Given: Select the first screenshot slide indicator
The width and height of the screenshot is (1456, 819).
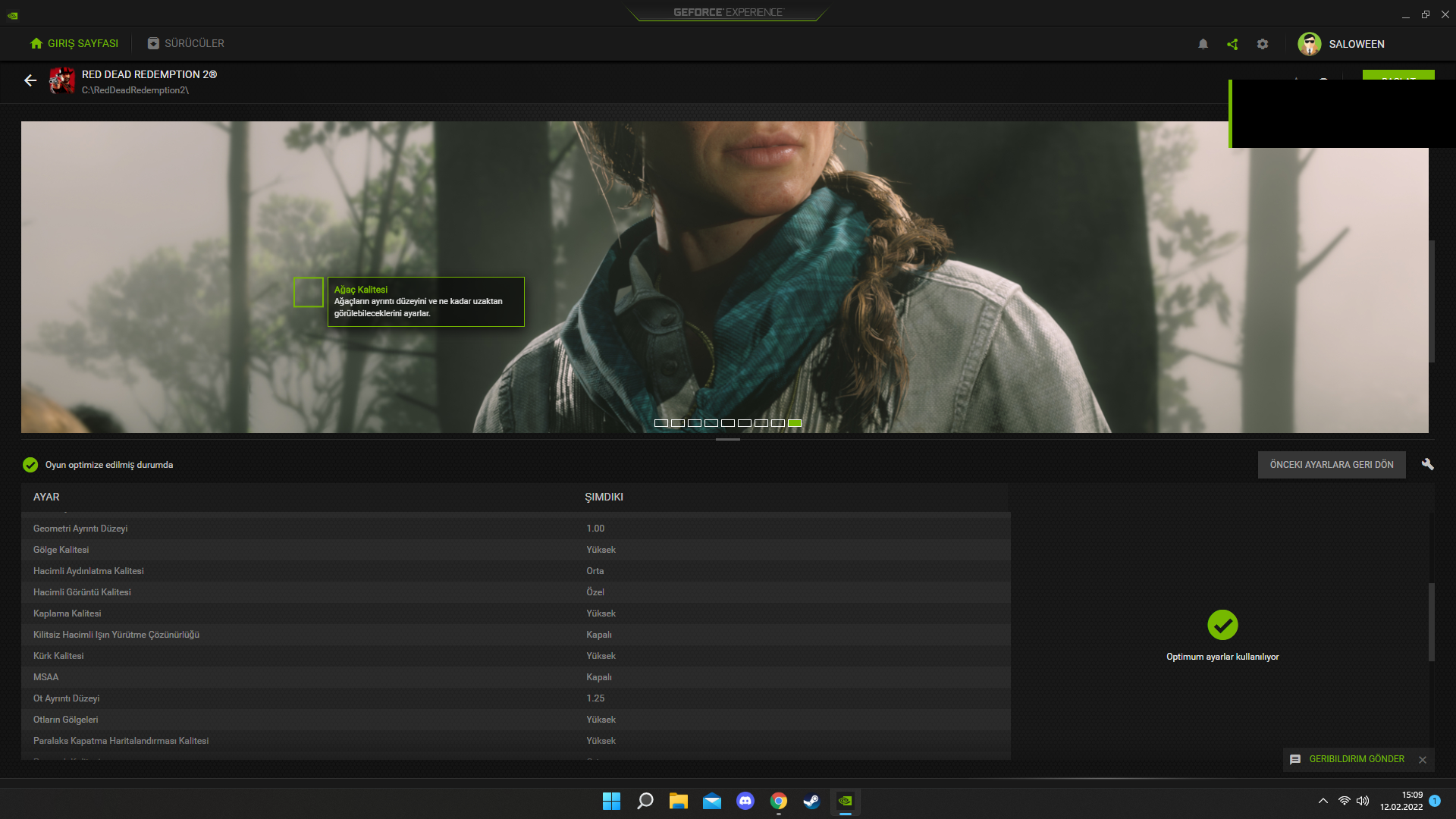Looking at the screenshot, I should coord(661,423).
